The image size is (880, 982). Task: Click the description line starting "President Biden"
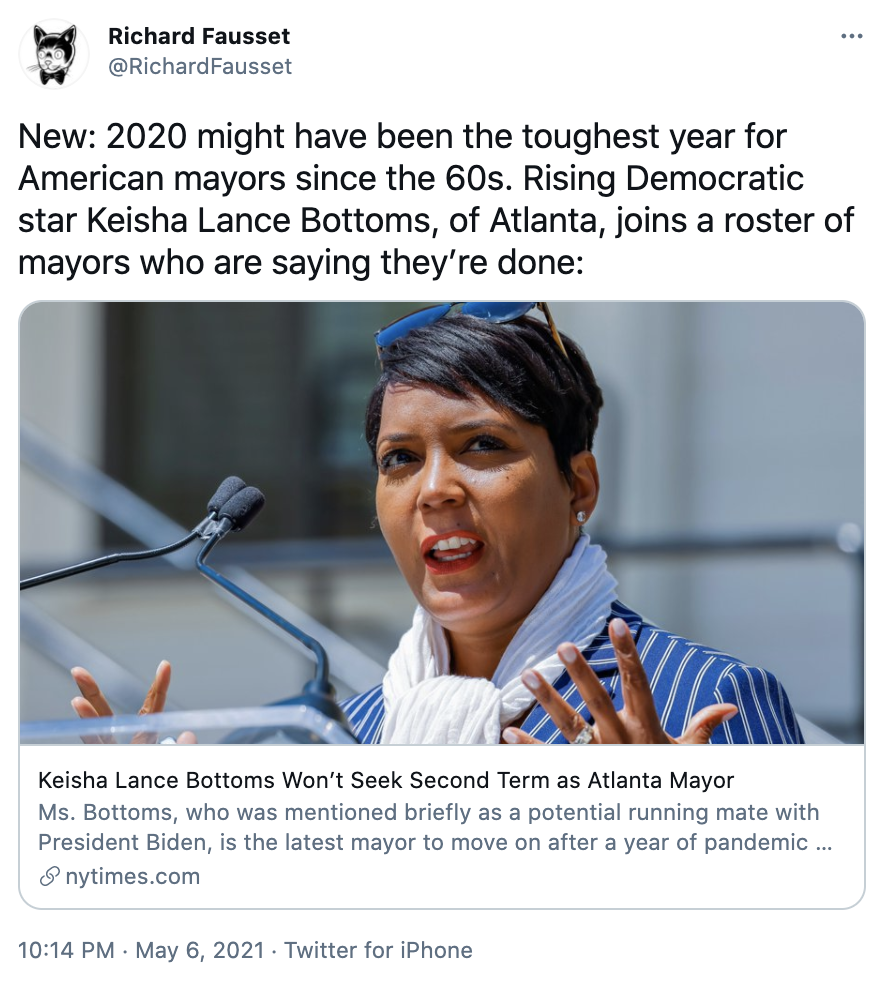pos(435,842)
